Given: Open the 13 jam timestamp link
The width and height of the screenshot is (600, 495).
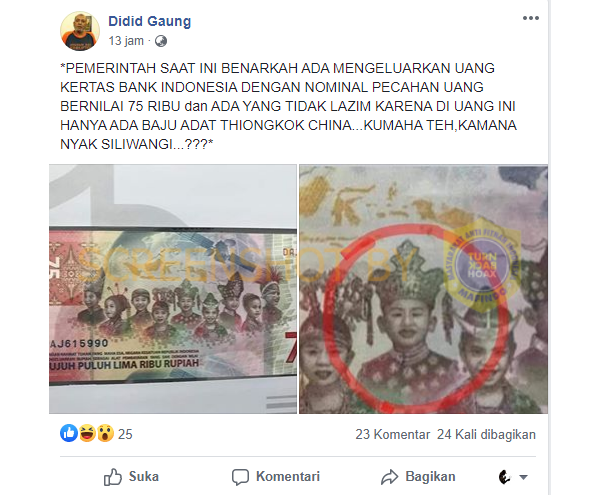Looking at the screenshot, I should [x=126, y=41].
